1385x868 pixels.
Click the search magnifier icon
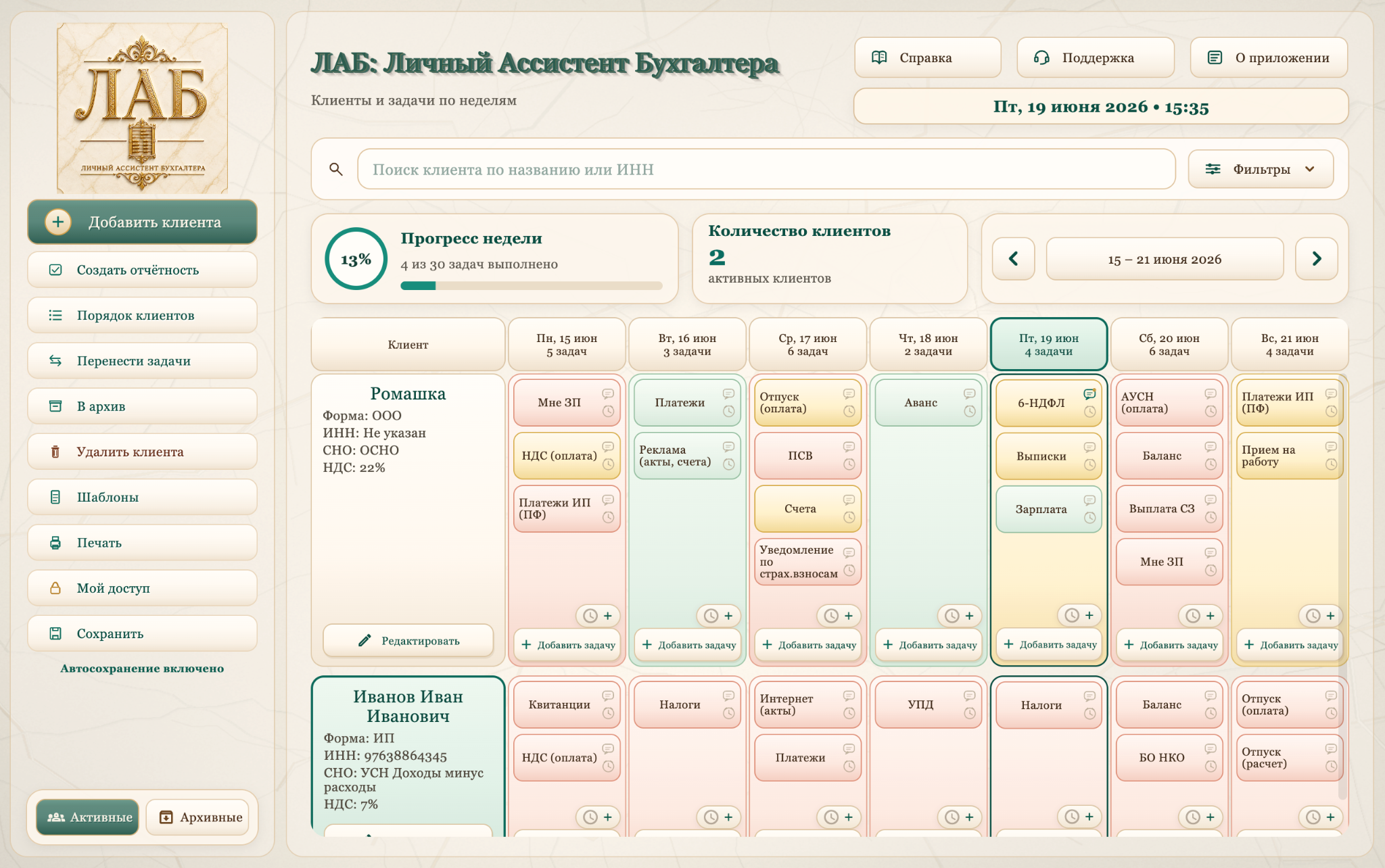coord(336,169)
